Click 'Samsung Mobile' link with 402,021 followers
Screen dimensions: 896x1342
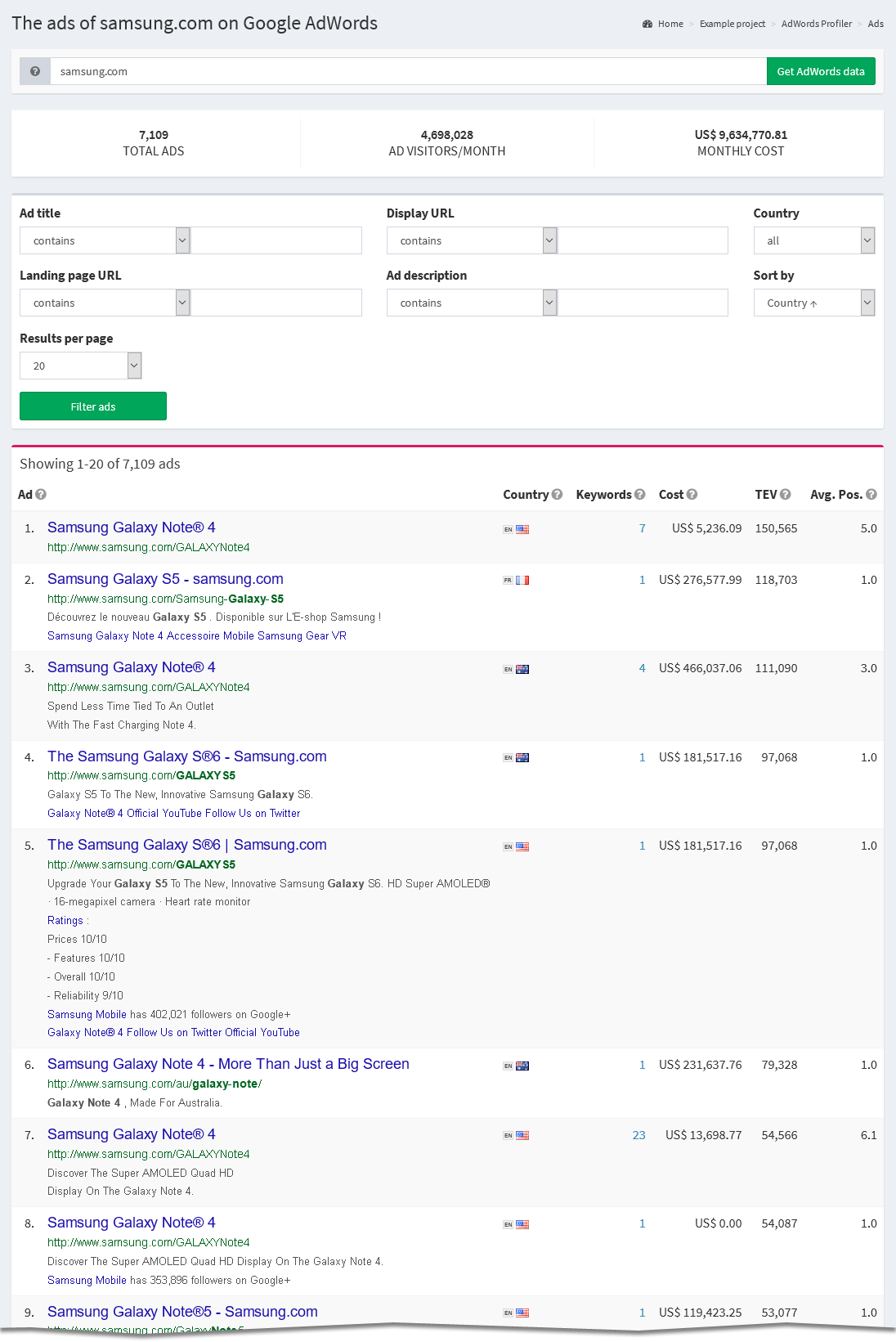click(x=87, y=1015)
